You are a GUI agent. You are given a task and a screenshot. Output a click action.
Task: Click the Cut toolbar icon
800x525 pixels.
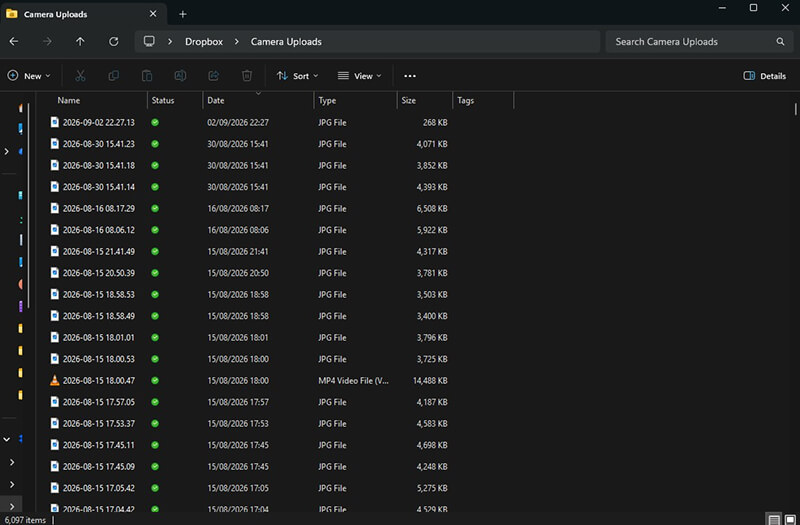click(x=80, y=76)
